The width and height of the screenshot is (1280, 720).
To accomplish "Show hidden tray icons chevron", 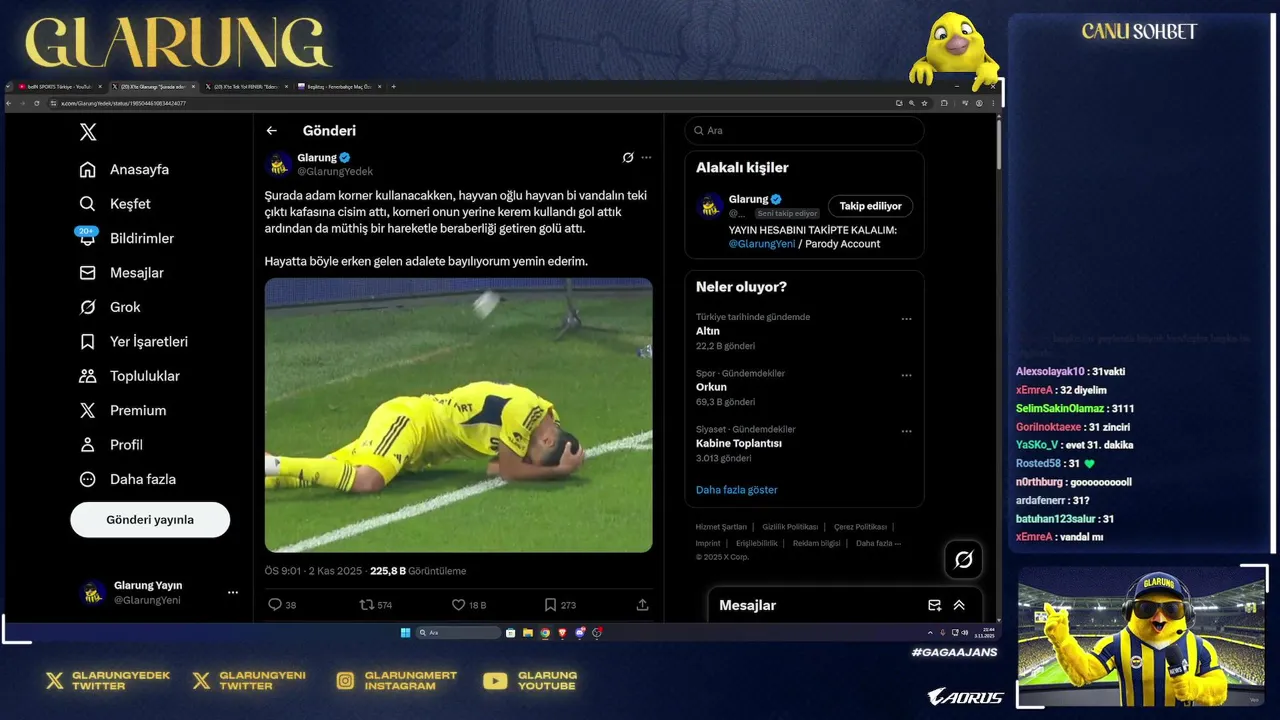I will [930, 633].
